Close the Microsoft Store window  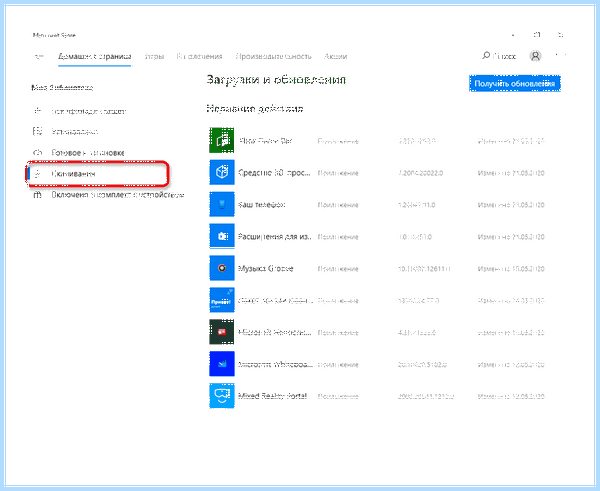(x=560, y=35)
